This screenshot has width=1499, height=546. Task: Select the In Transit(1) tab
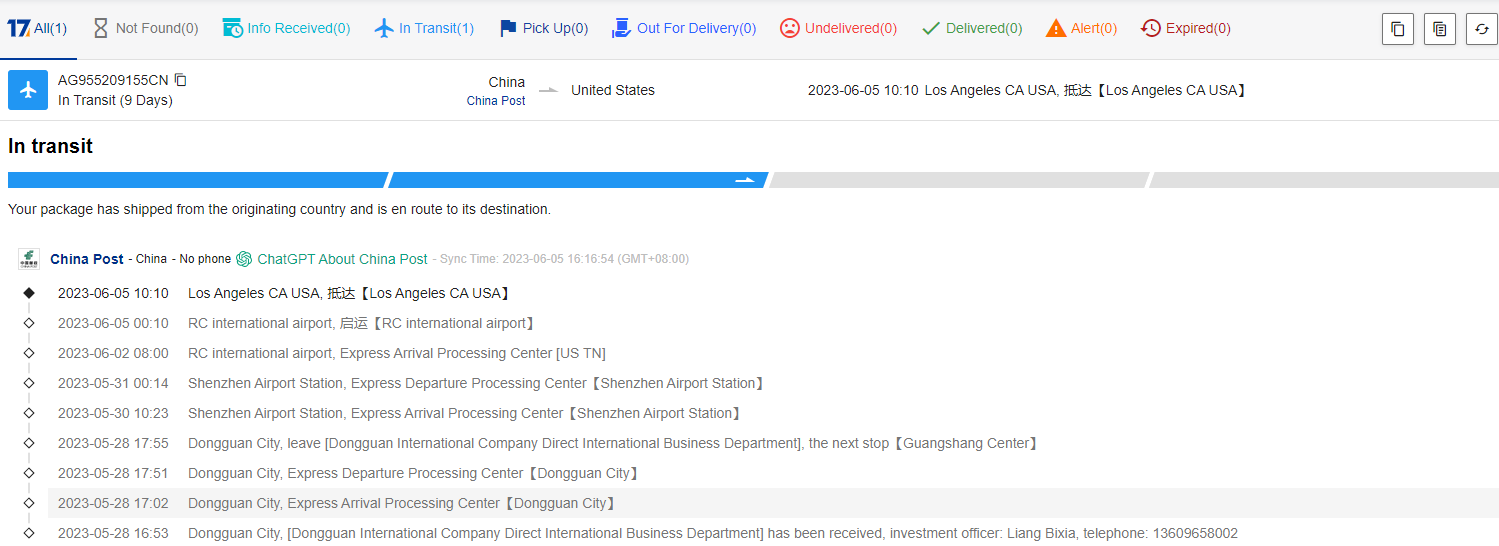pos(424,28)
